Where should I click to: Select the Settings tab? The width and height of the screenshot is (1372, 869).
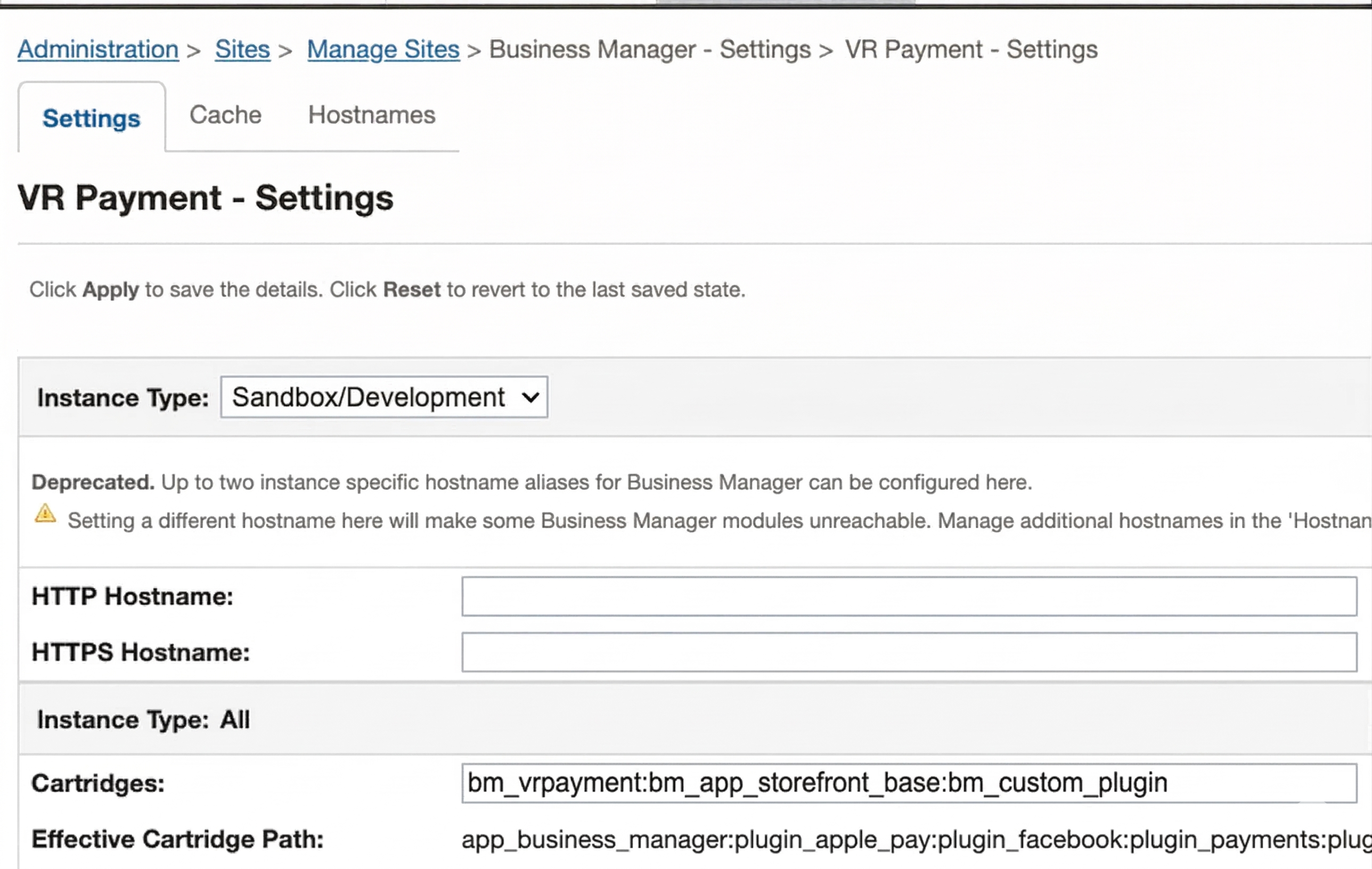tap(91, 118)
